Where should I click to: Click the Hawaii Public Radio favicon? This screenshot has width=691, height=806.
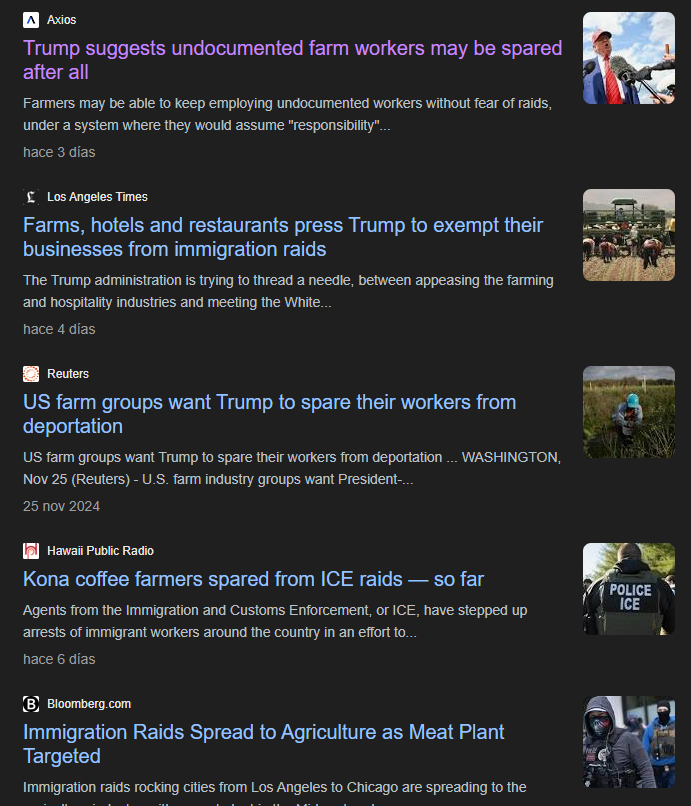(31, 551)
